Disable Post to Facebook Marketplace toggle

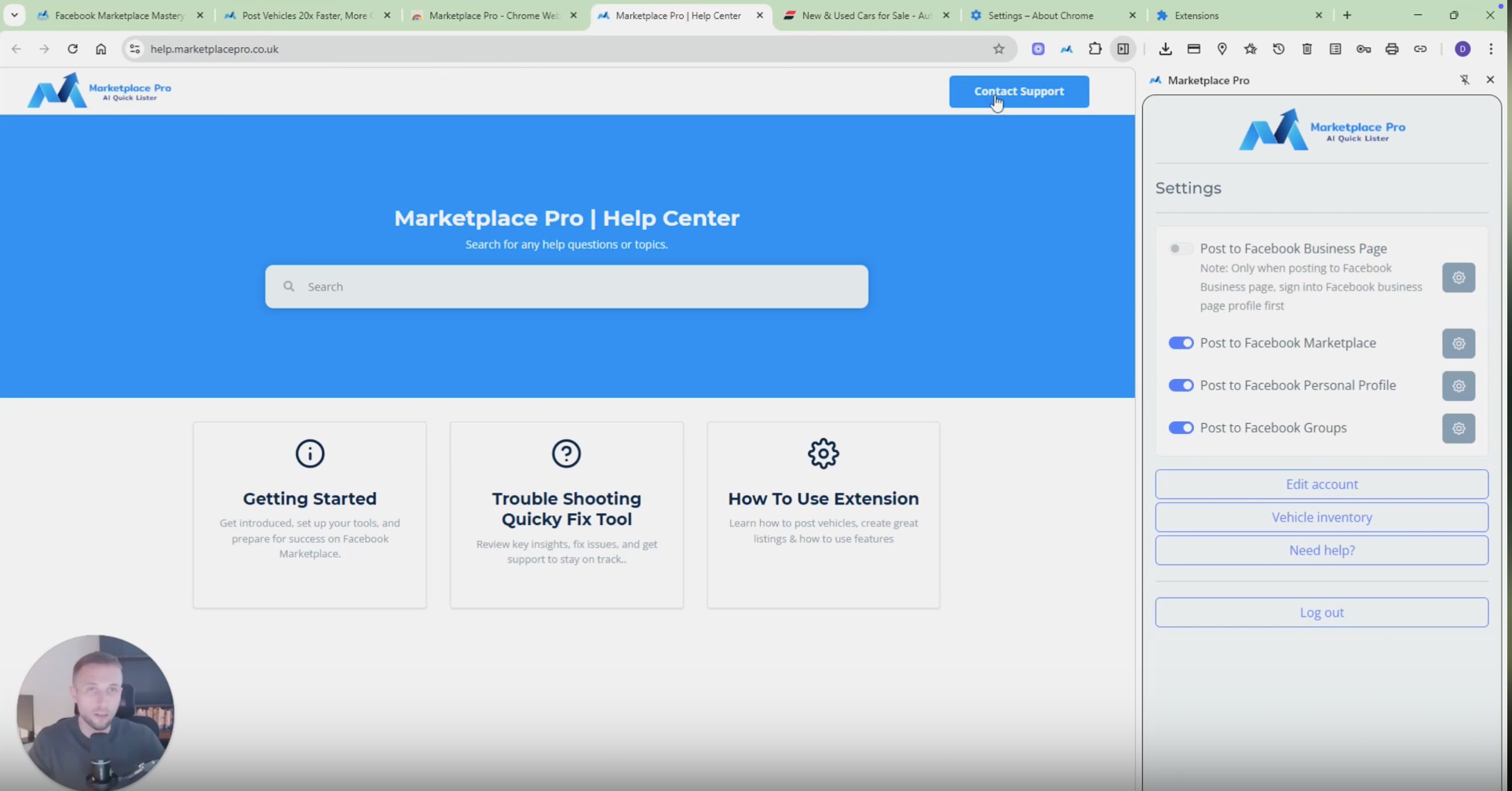pyautogui.click(x=1181, y=343)
